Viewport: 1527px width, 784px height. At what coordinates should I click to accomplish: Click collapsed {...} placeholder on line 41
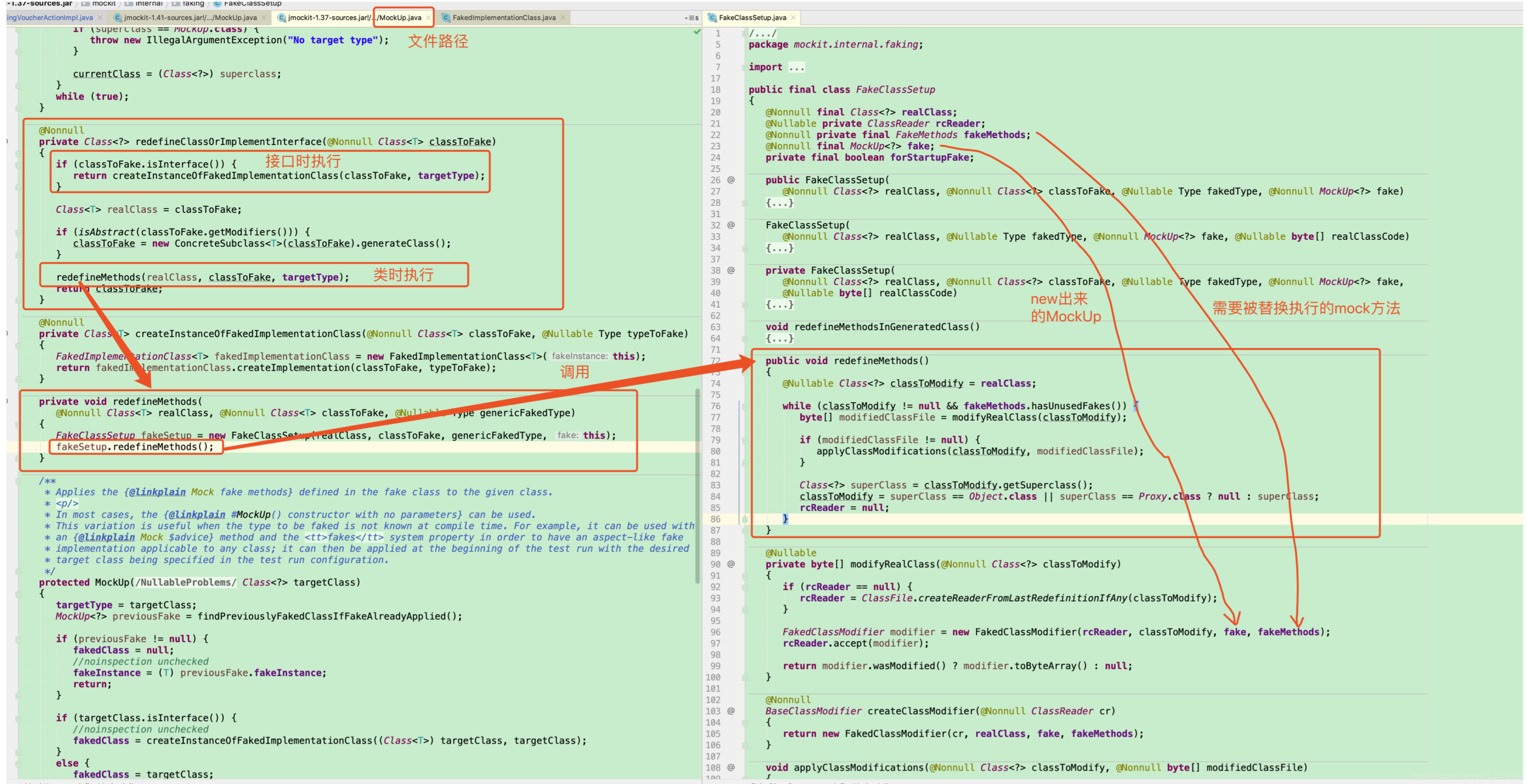pos(779,305)
